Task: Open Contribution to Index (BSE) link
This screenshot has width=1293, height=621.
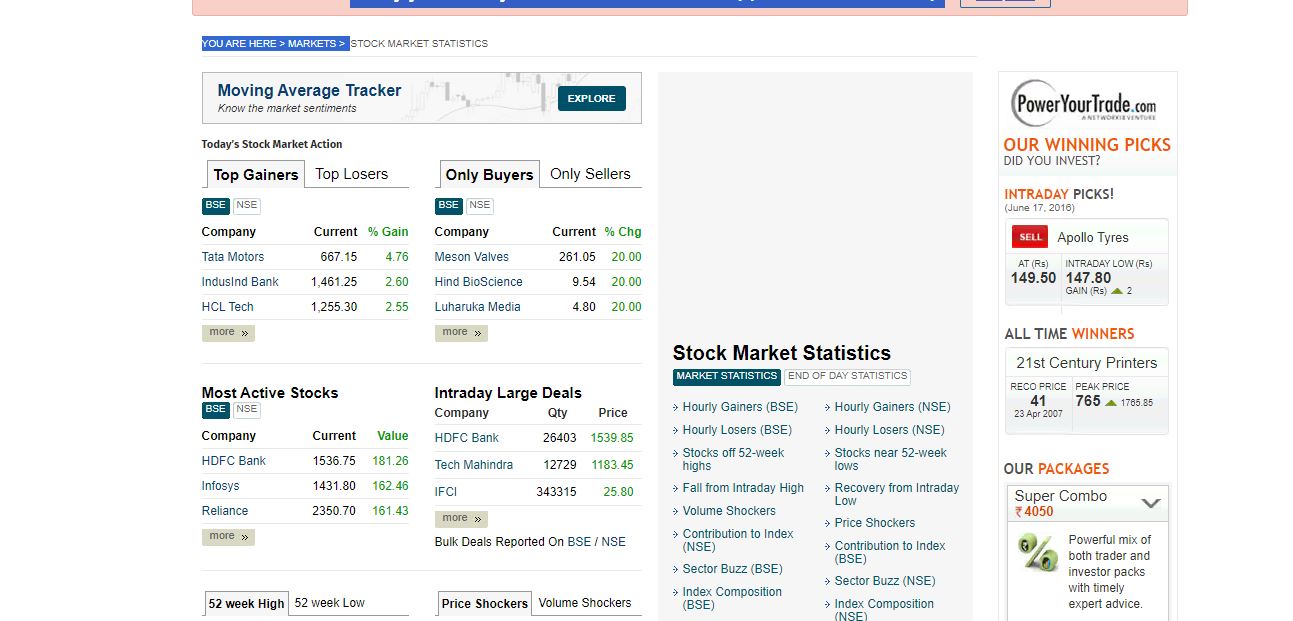Action: pyautogui.click(x=890, y=552)
